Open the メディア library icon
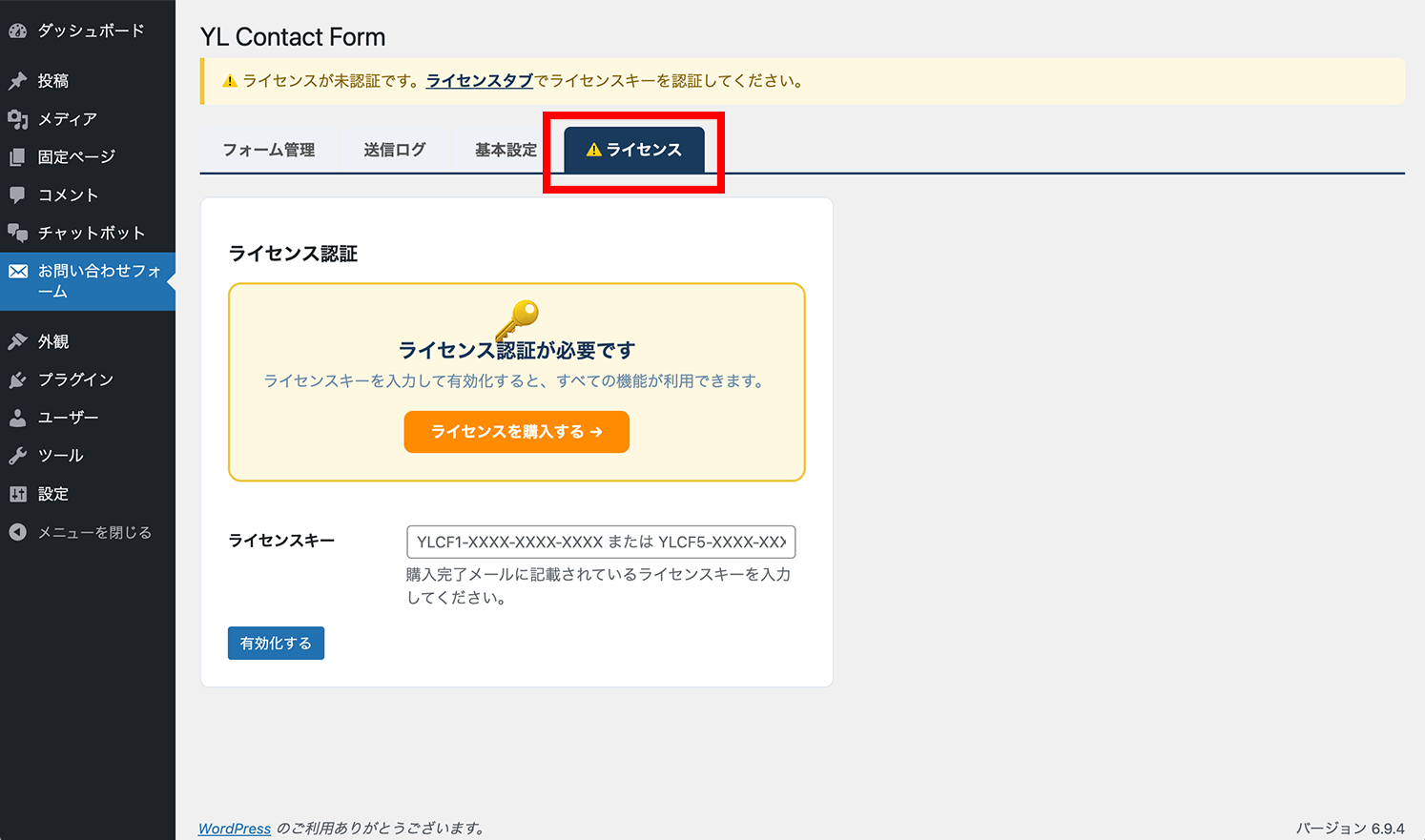This screenshot has width=1425, height=840. [17, 119]
